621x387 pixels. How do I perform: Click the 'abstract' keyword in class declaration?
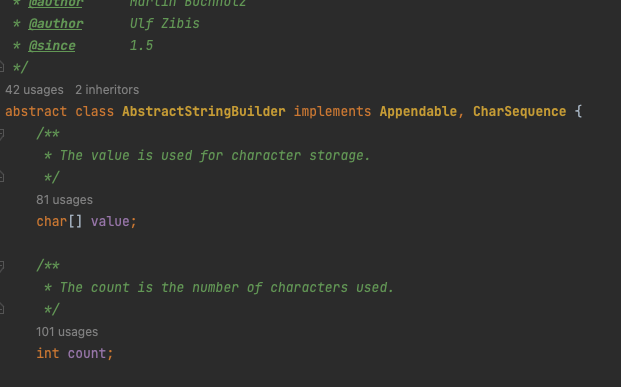tap(36, 112)
